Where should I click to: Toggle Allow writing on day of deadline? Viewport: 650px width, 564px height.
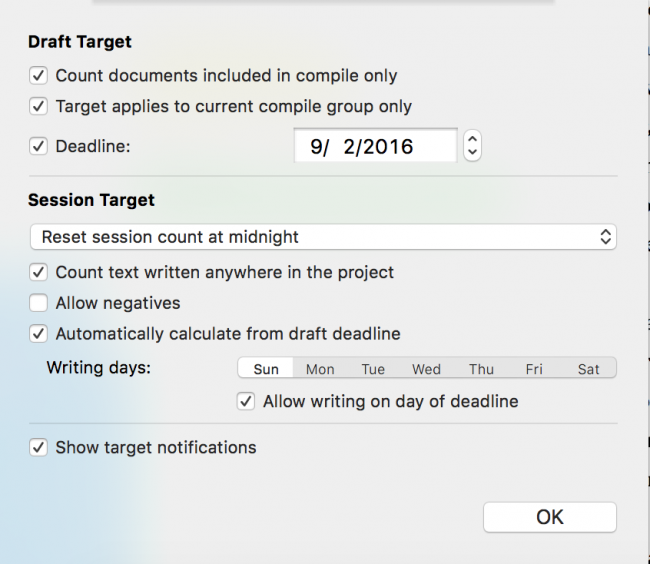click(x=246, y=402)
